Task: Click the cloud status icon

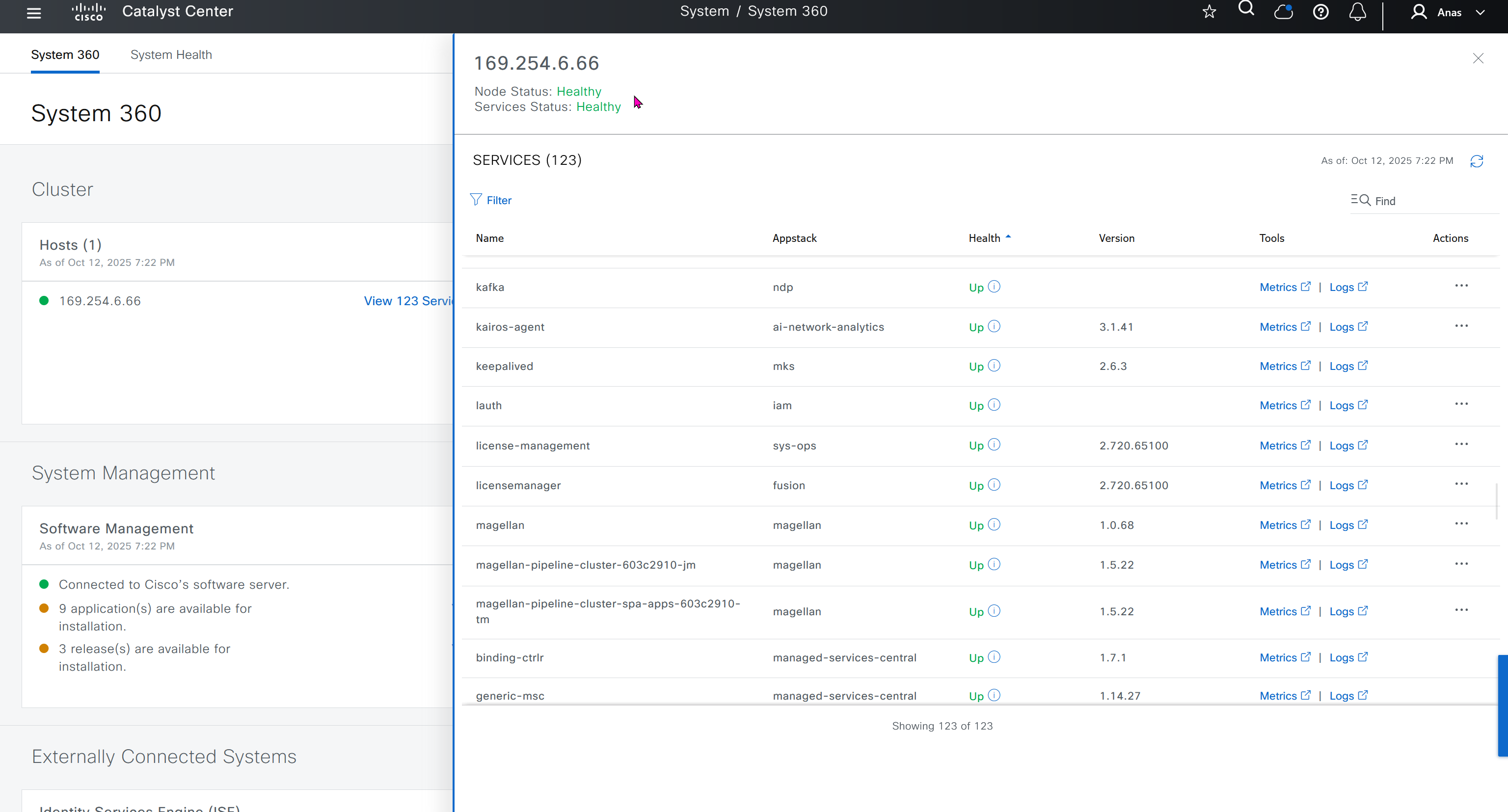Action: pos(1283,12)
